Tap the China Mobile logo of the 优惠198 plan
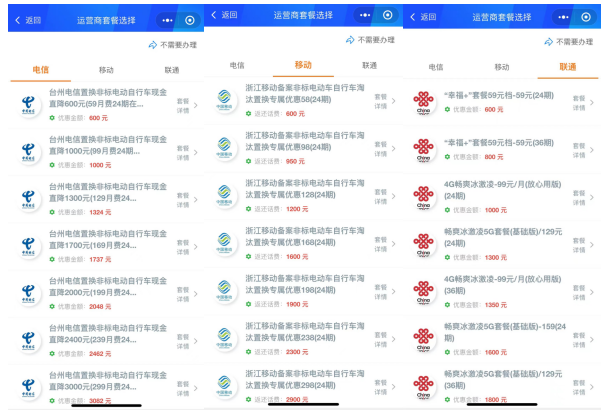The image size is (610, 410). click(x=224, y=291)
